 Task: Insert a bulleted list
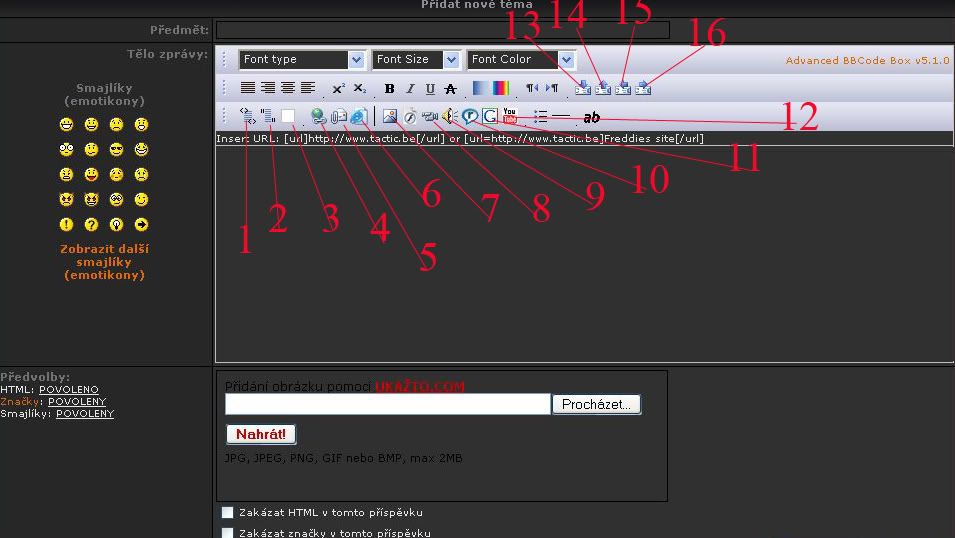tap(540, 116)
